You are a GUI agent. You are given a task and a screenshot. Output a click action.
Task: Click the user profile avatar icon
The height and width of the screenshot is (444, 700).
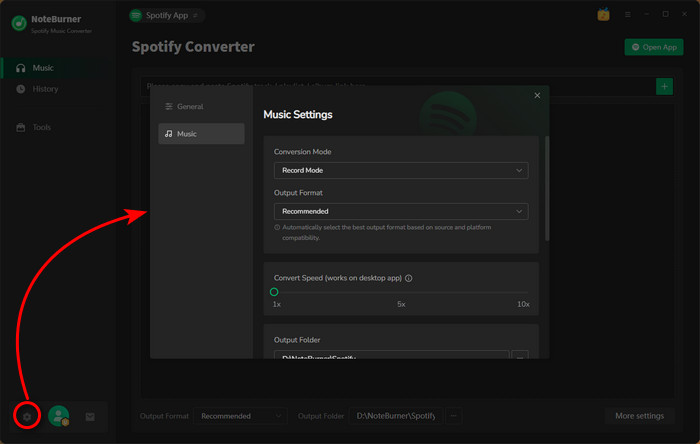click(x=58, y=416)
